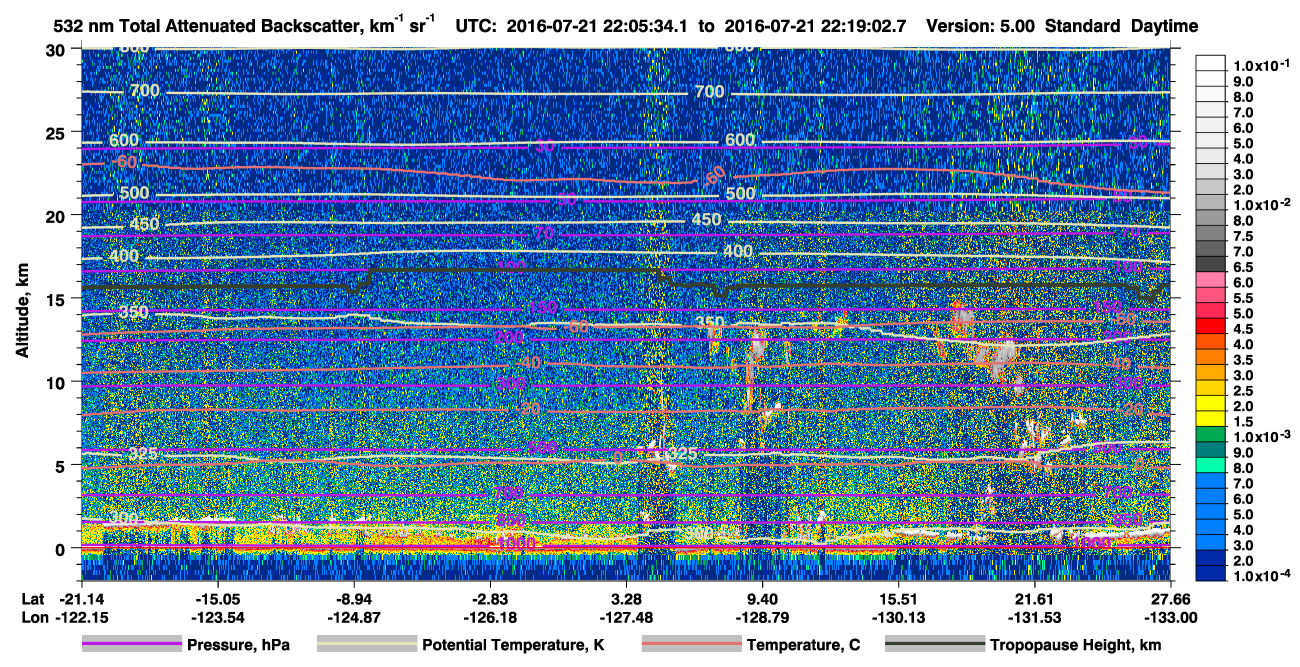Click the latitude value 9.40
Viewport: 1300px width, 667px height.
pos(763,598)
